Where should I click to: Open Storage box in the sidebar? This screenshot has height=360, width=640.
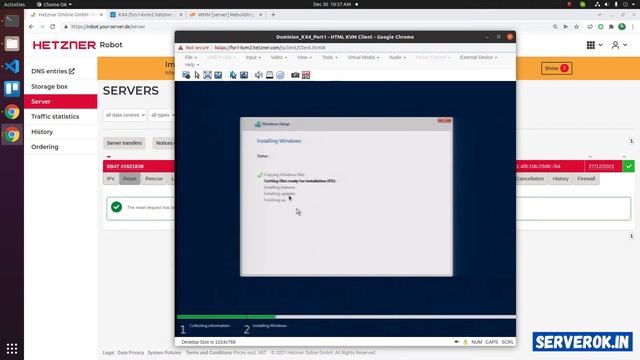pyautogui.click(x=49, y=87)
